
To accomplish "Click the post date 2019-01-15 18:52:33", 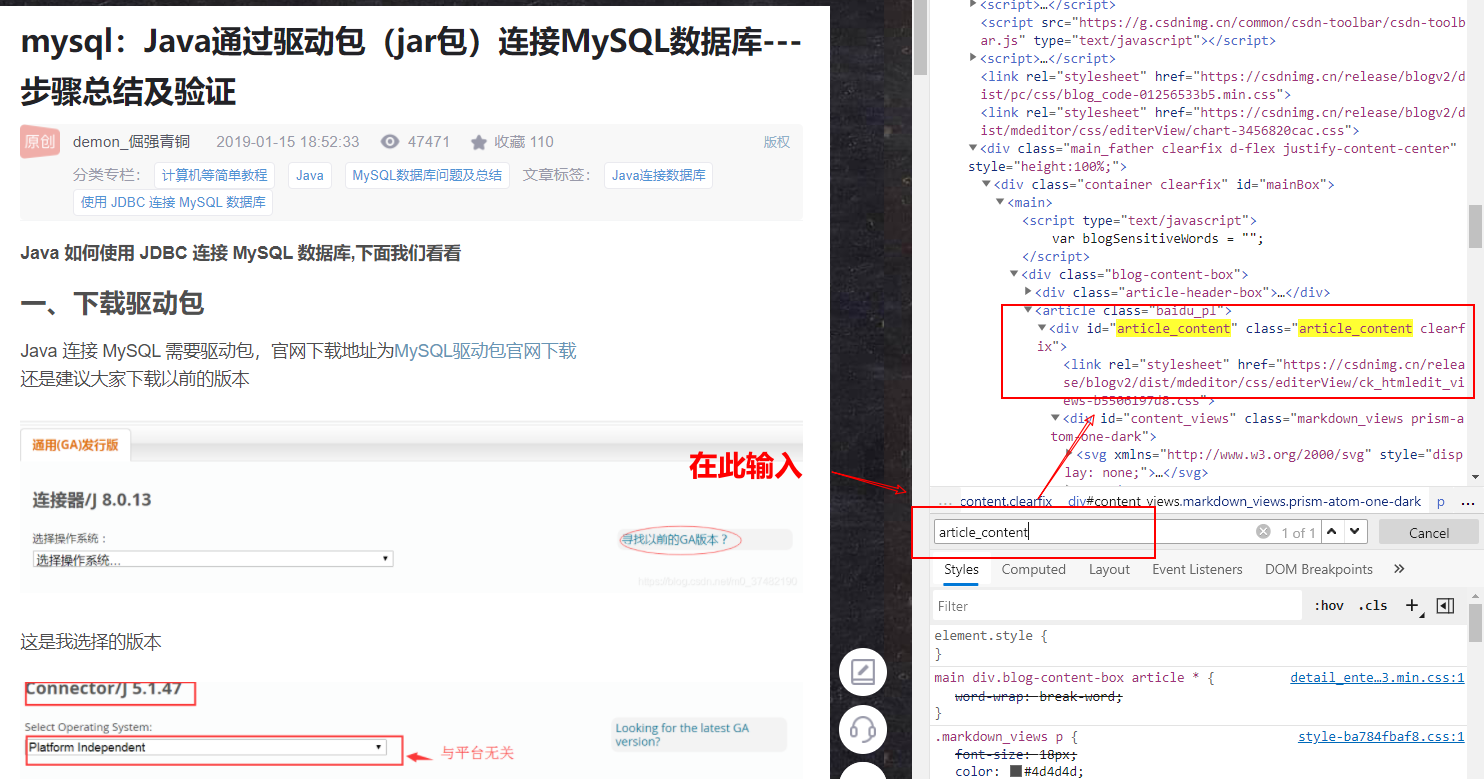I will tap(287, 142).
